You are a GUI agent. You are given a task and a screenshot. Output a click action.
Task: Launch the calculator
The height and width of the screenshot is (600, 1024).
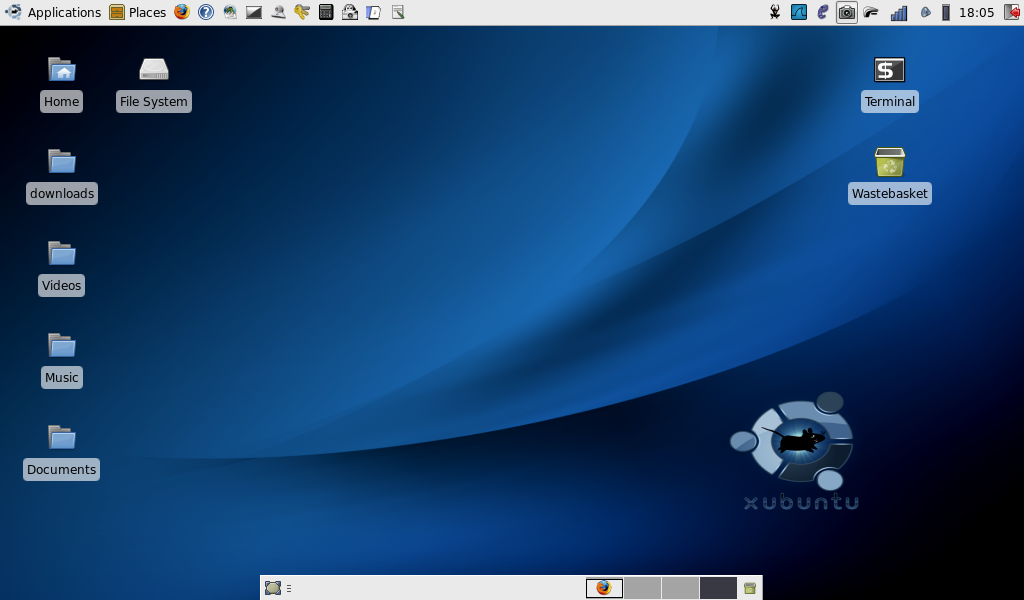coord(326,12)
